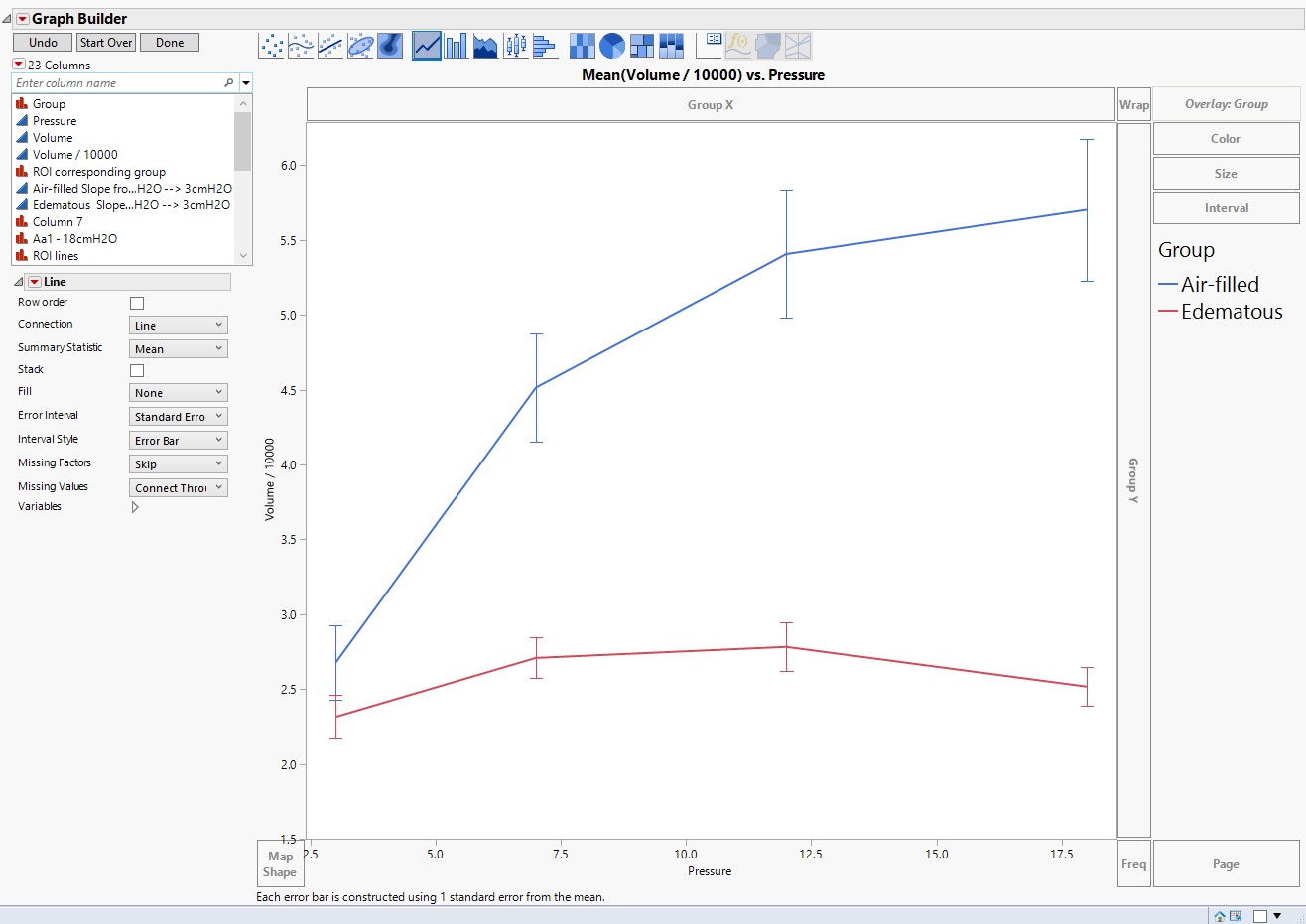Open the Line section red triangle menu
The height and width of the screenshot is (924, 1306).
35,282
